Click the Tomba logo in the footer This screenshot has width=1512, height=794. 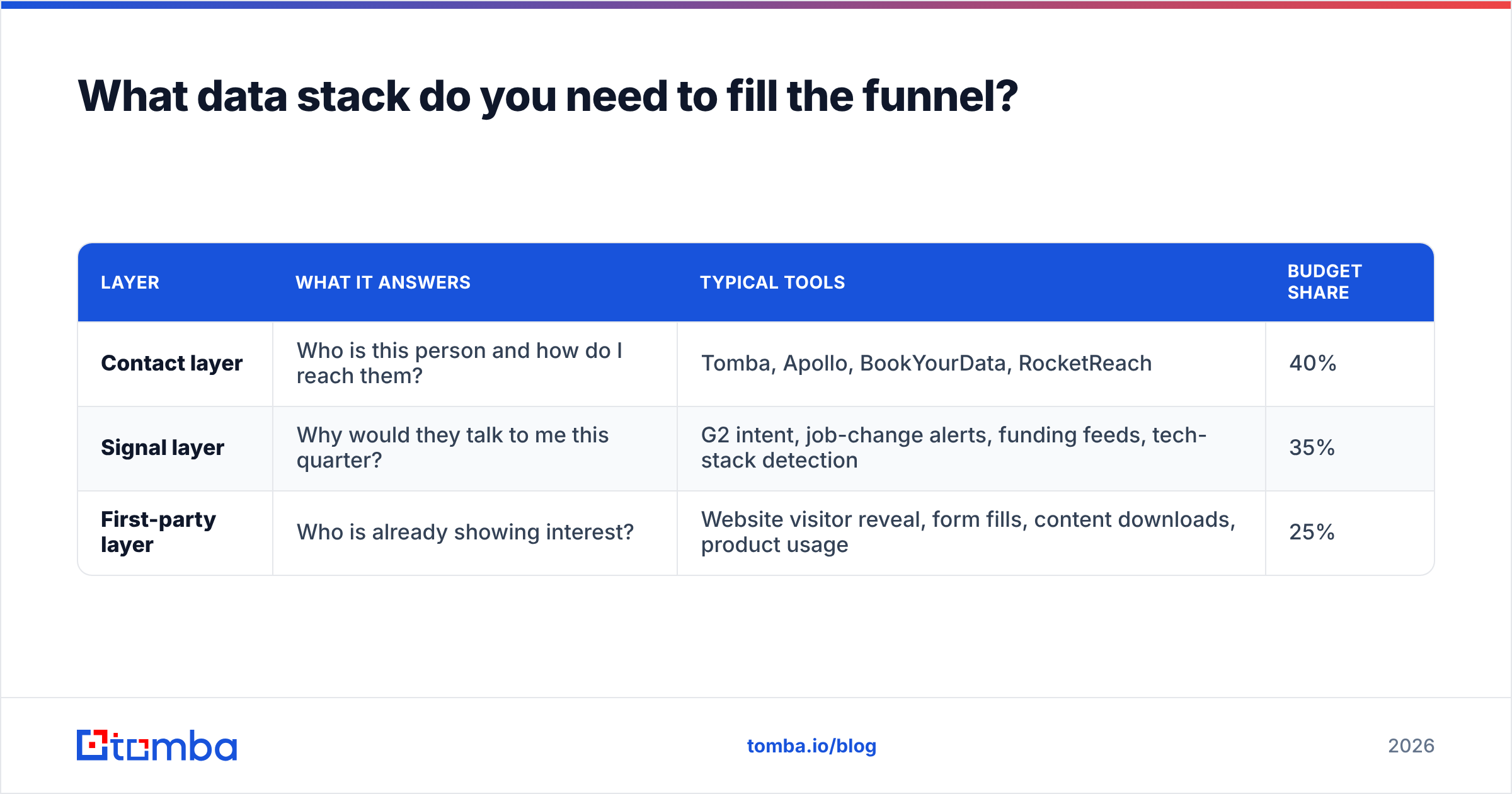[157, 745]
